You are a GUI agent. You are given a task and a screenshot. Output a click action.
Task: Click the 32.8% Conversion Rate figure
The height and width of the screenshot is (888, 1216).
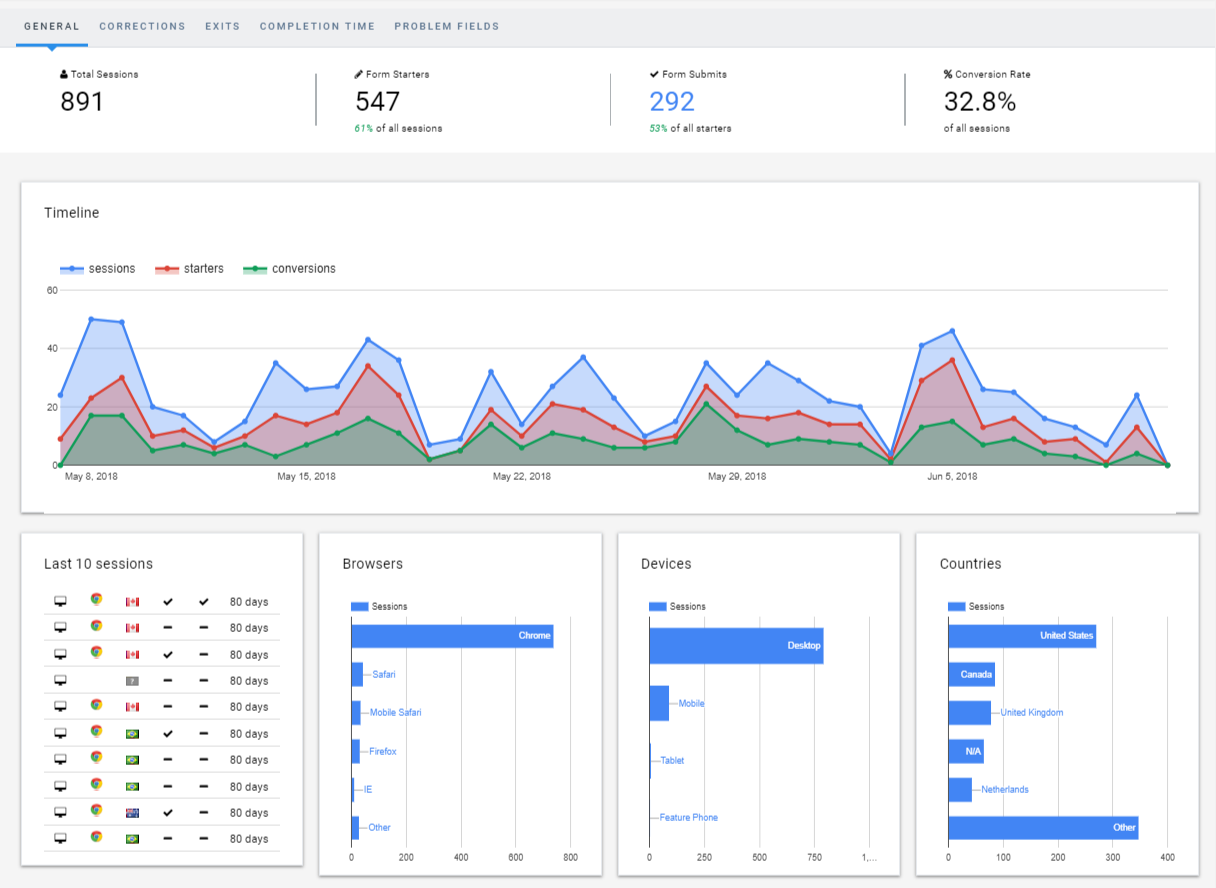pos(980,102)
